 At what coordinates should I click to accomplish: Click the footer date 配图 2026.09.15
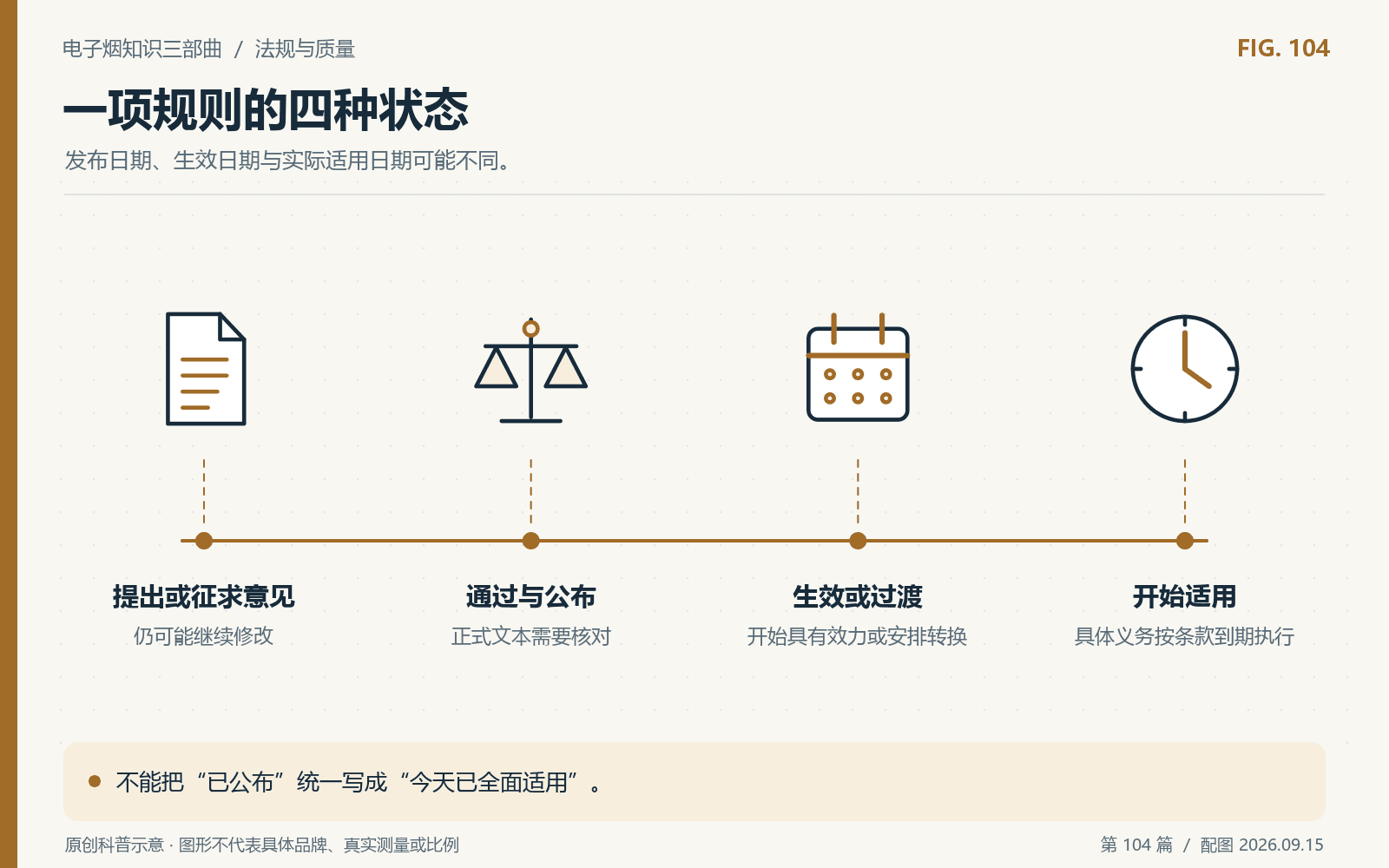tap(1262, 845)
